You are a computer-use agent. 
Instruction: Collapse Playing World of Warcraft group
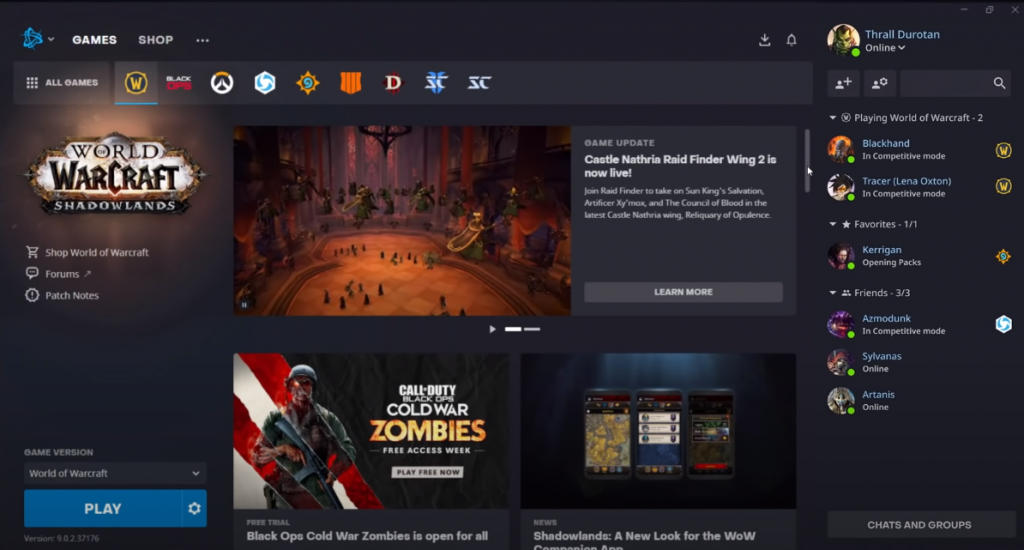click(x=833, y=118)
